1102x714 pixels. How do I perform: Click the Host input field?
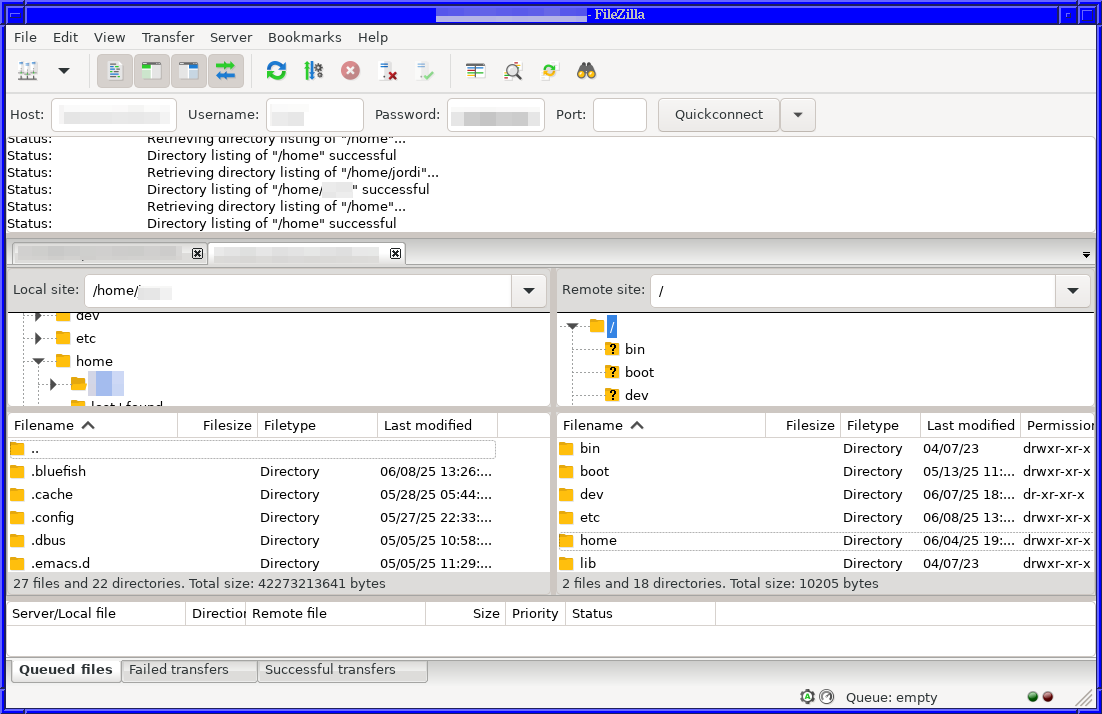pyautogui.click(x=115, y=115)
